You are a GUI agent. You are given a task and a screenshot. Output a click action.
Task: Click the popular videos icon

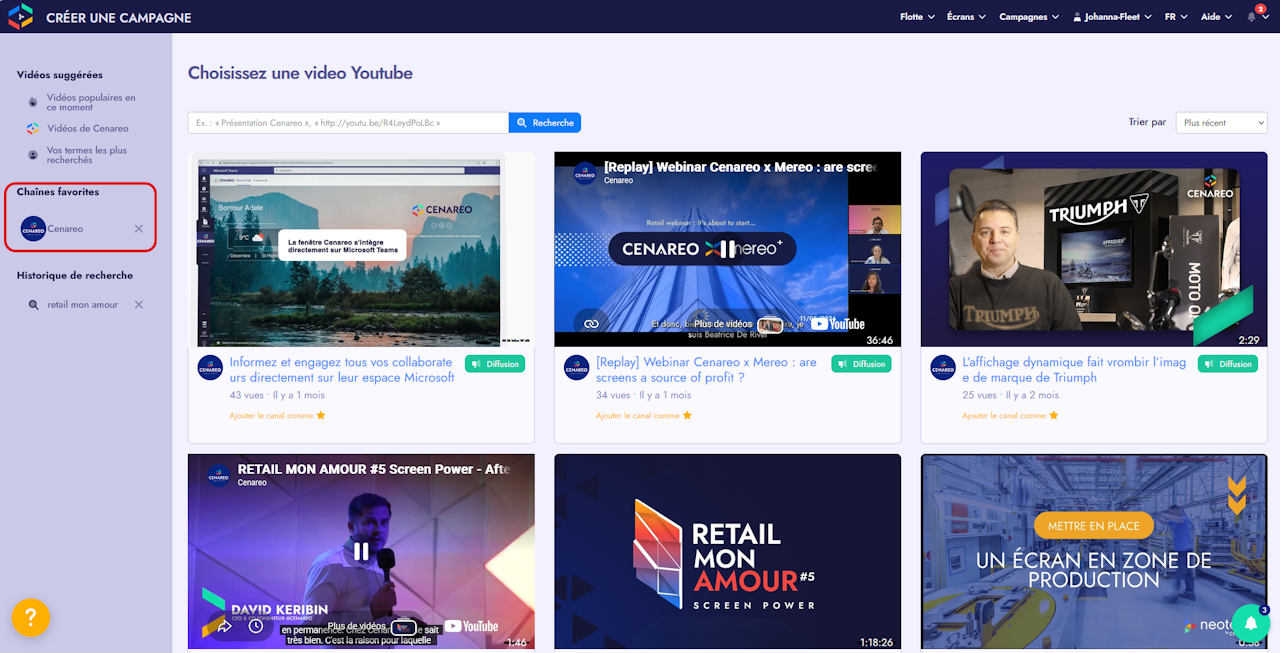pos(33,102)
